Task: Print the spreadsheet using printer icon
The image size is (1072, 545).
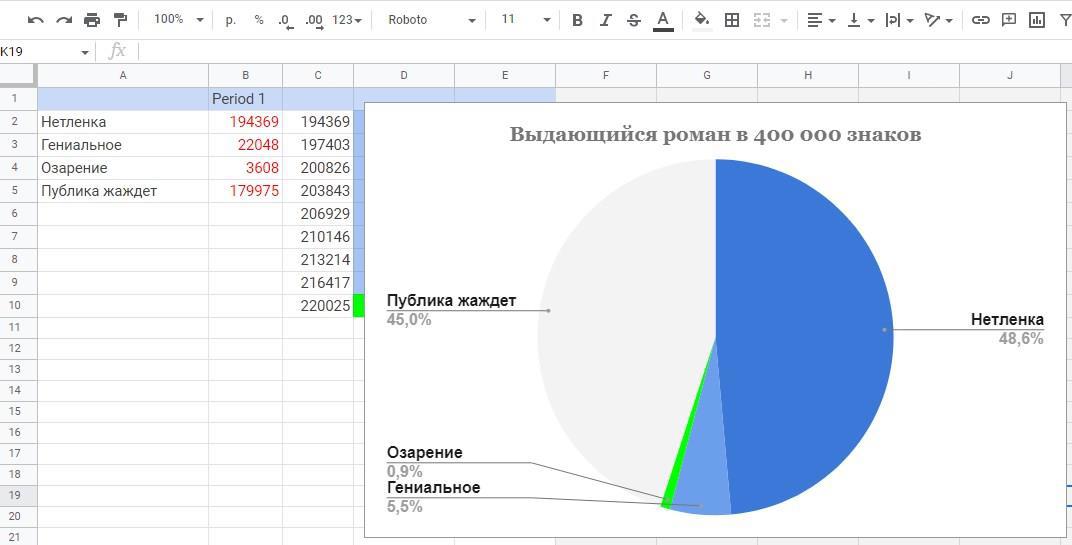Action: click(92, 20)
